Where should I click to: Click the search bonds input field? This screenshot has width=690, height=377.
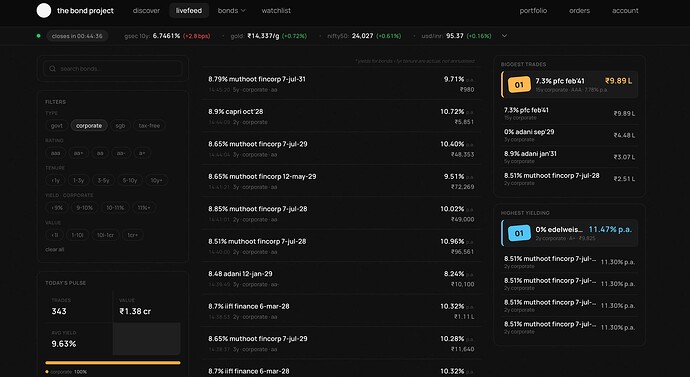point(113,69)
